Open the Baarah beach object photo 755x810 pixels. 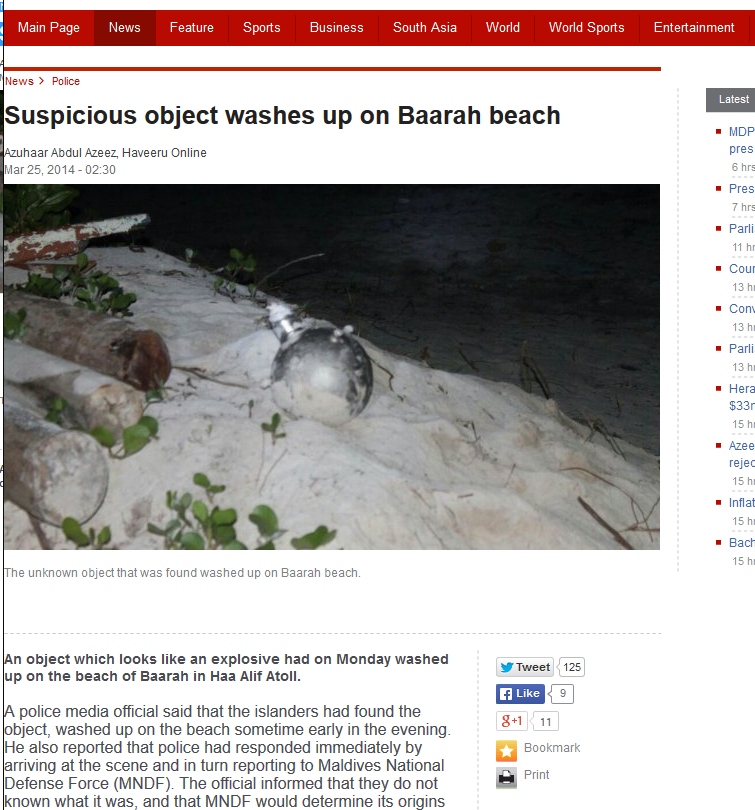pyautogui.click(x=332, y=367)
